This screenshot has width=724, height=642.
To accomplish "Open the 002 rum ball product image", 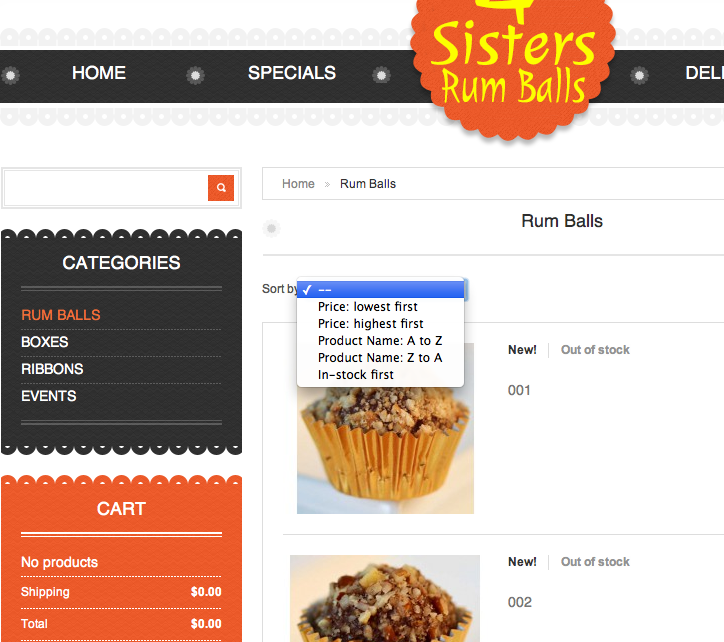I will point(385,599).
